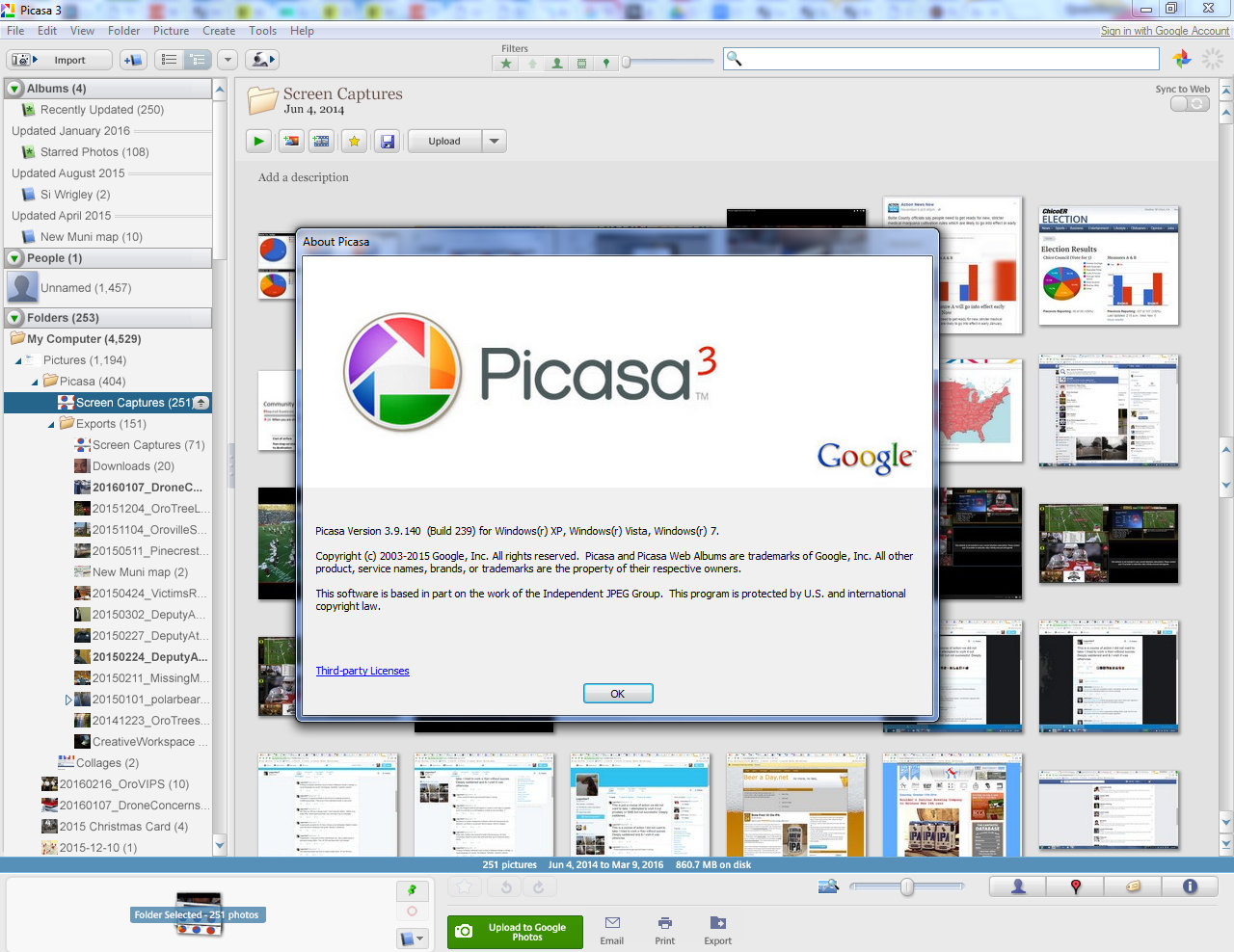Screen dimensions: 1234x952
Task: Click the view and edit person icon
Action: (x=262, y=60)
